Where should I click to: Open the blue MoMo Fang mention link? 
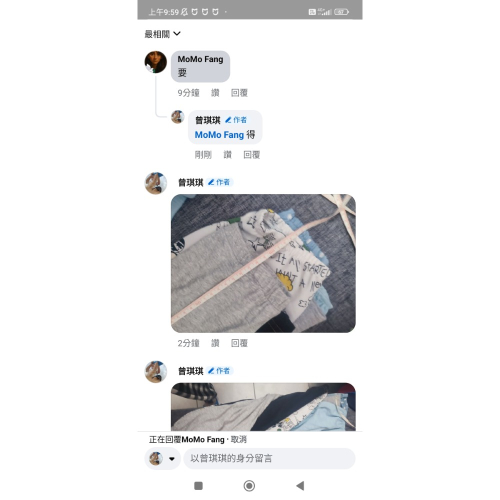[219, 135]
